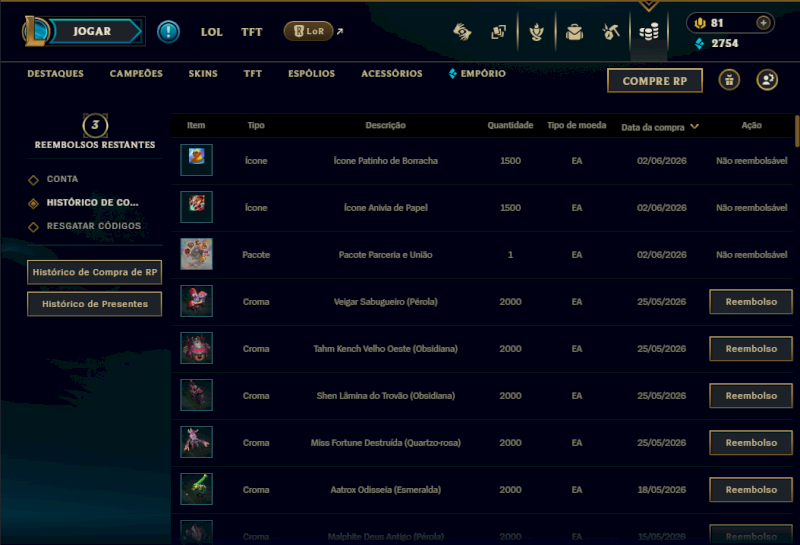This screenshot has height=545, width=800.
Task: Select RESGATAR CÓDIGOS in the sidebar
Action: click(x=94, y=226)
